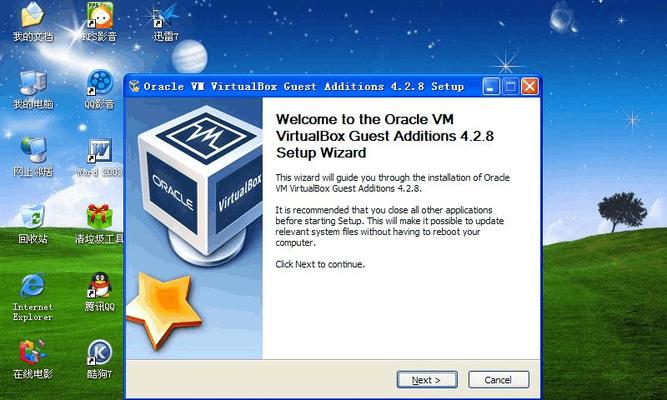Launch the Word 2003 desktop shortcut
The height and width of the screenshot is (400, 667).
100,151
